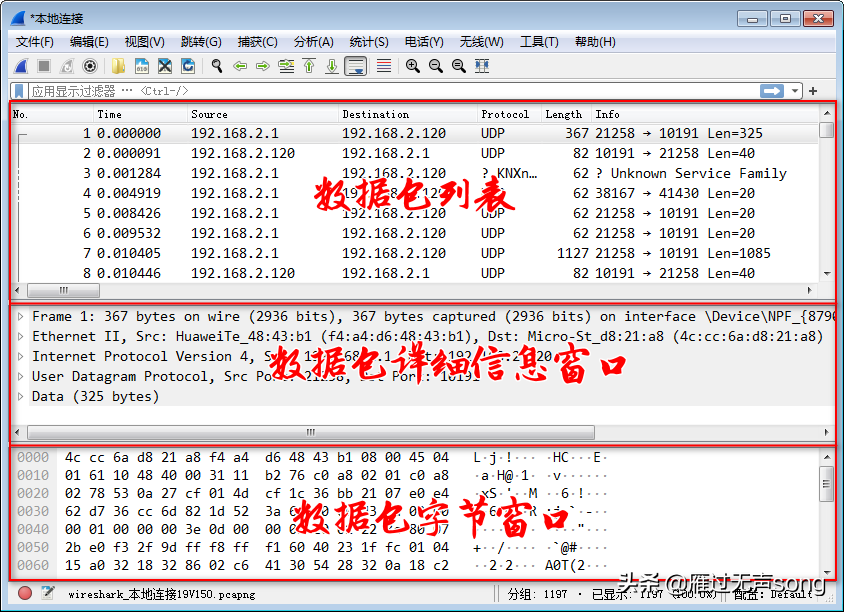Stop the running capture
Image resolution: width=844 pixels, height=612 pixels.
44,66
